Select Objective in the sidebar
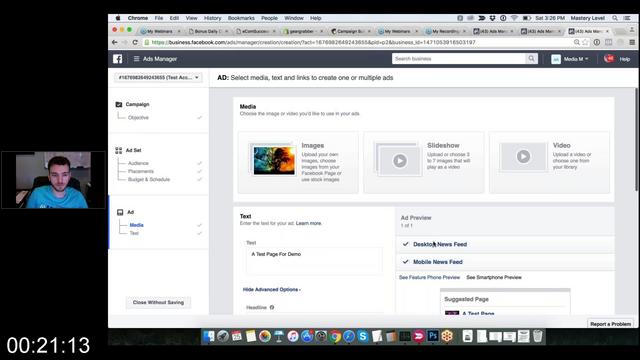 (138, 118)
